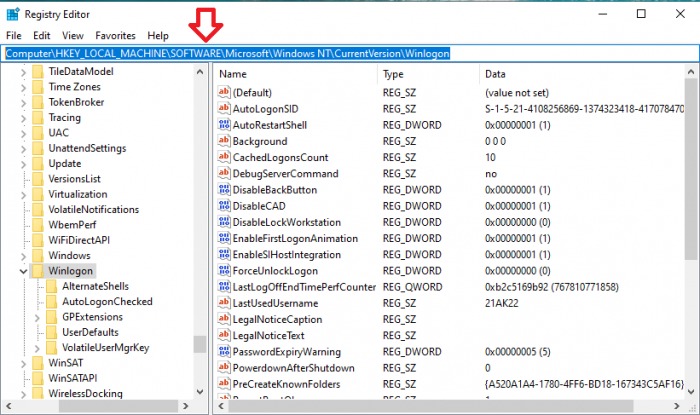Click the registry path address bar
Screen dimensions: 700x415
pyautogui.click(x=350, y=54)
